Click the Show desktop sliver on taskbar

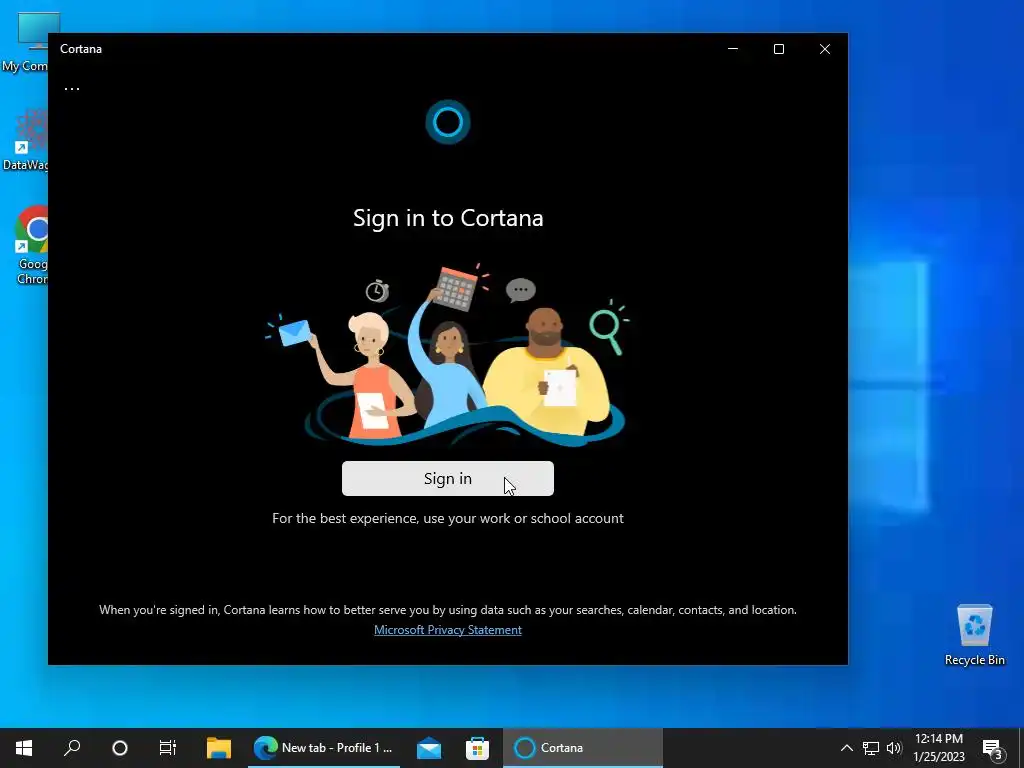1021,748
